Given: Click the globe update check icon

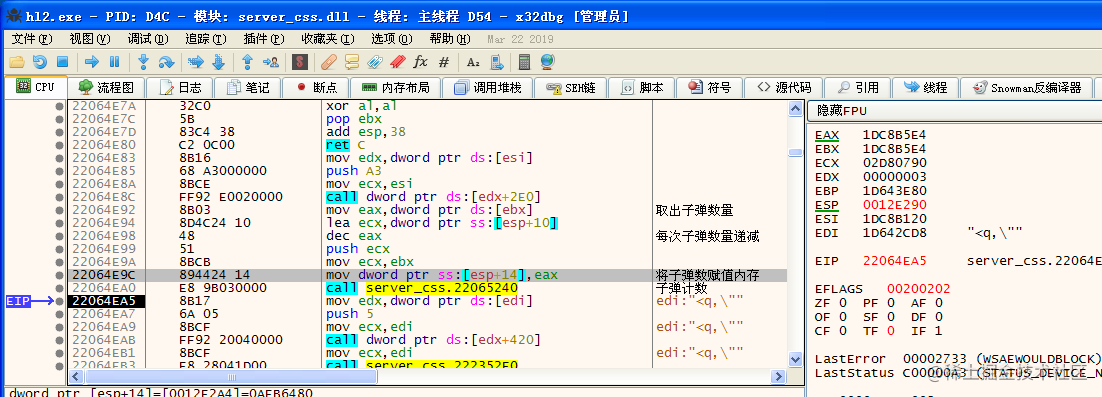Looking at the screenshot, I should pos(547,62).
